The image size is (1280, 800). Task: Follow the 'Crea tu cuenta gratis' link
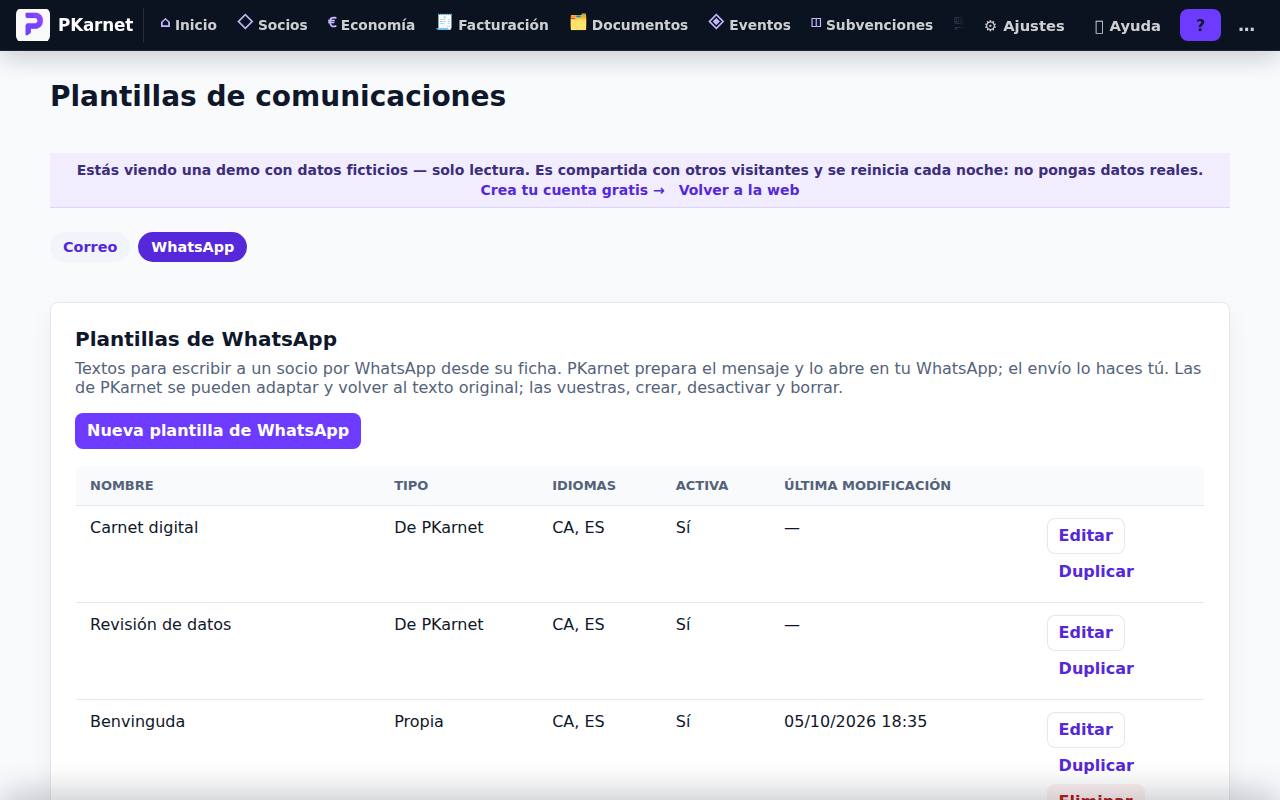click(572, 190)
